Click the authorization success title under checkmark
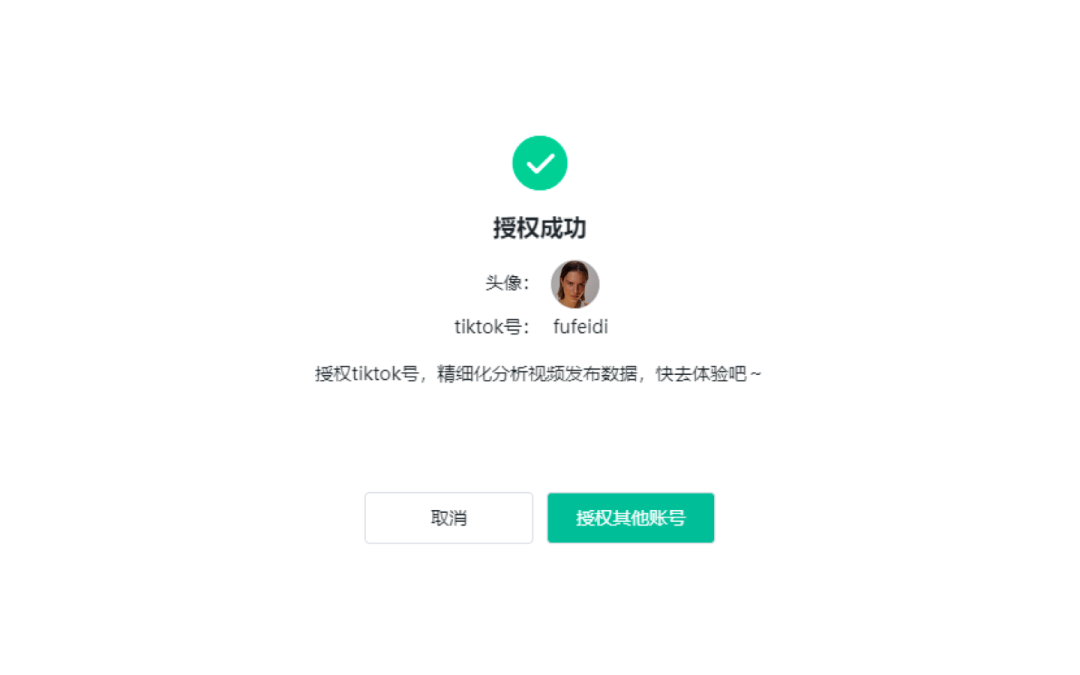The height and width of the screenshot is (675, 1080). [x=539, y=228]
